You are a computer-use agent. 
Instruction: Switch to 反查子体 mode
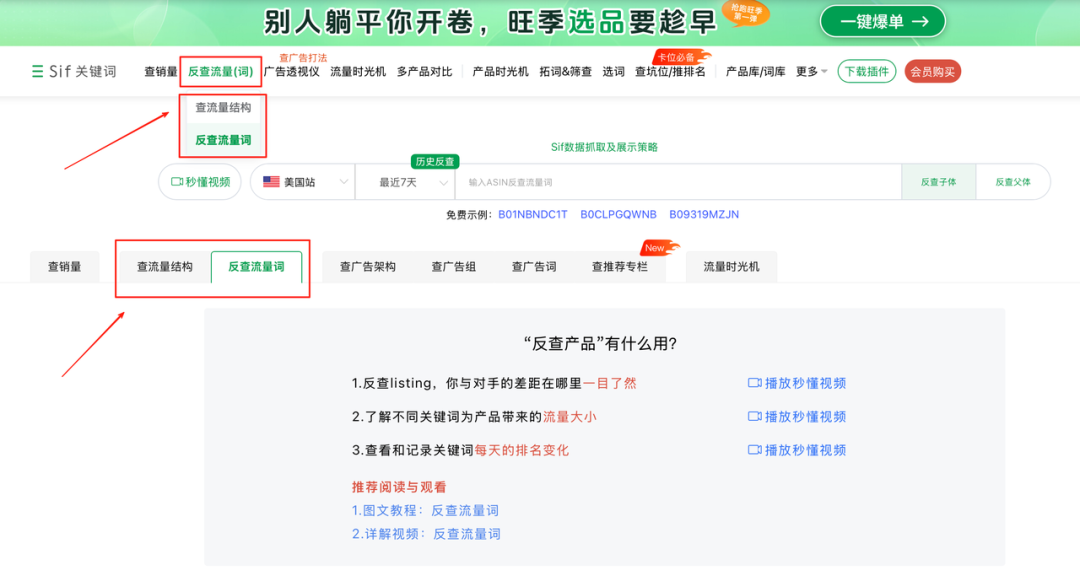938,182
